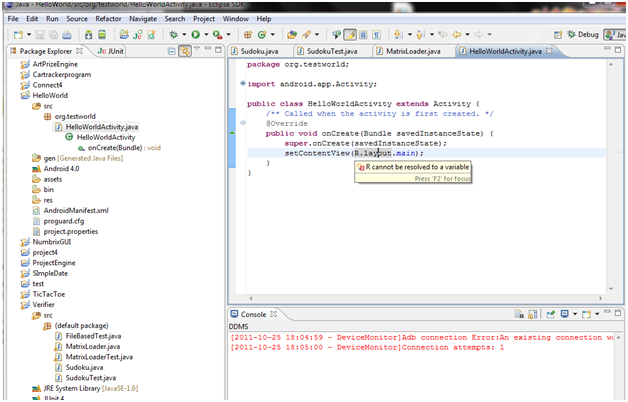This screenshot has width=628, height=402.
Task: Open the Debug perspective
Action: pos(583,34)
